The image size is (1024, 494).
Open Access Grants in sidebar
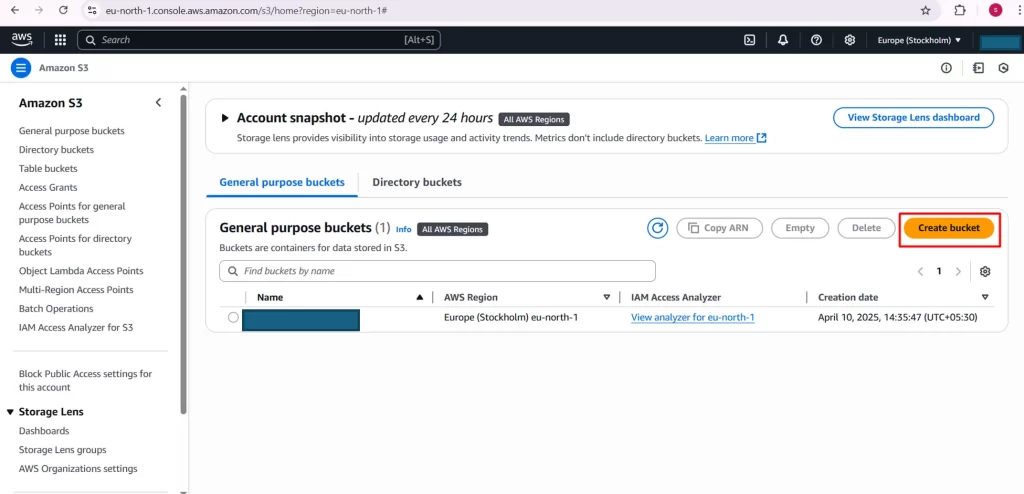(48, 188)
